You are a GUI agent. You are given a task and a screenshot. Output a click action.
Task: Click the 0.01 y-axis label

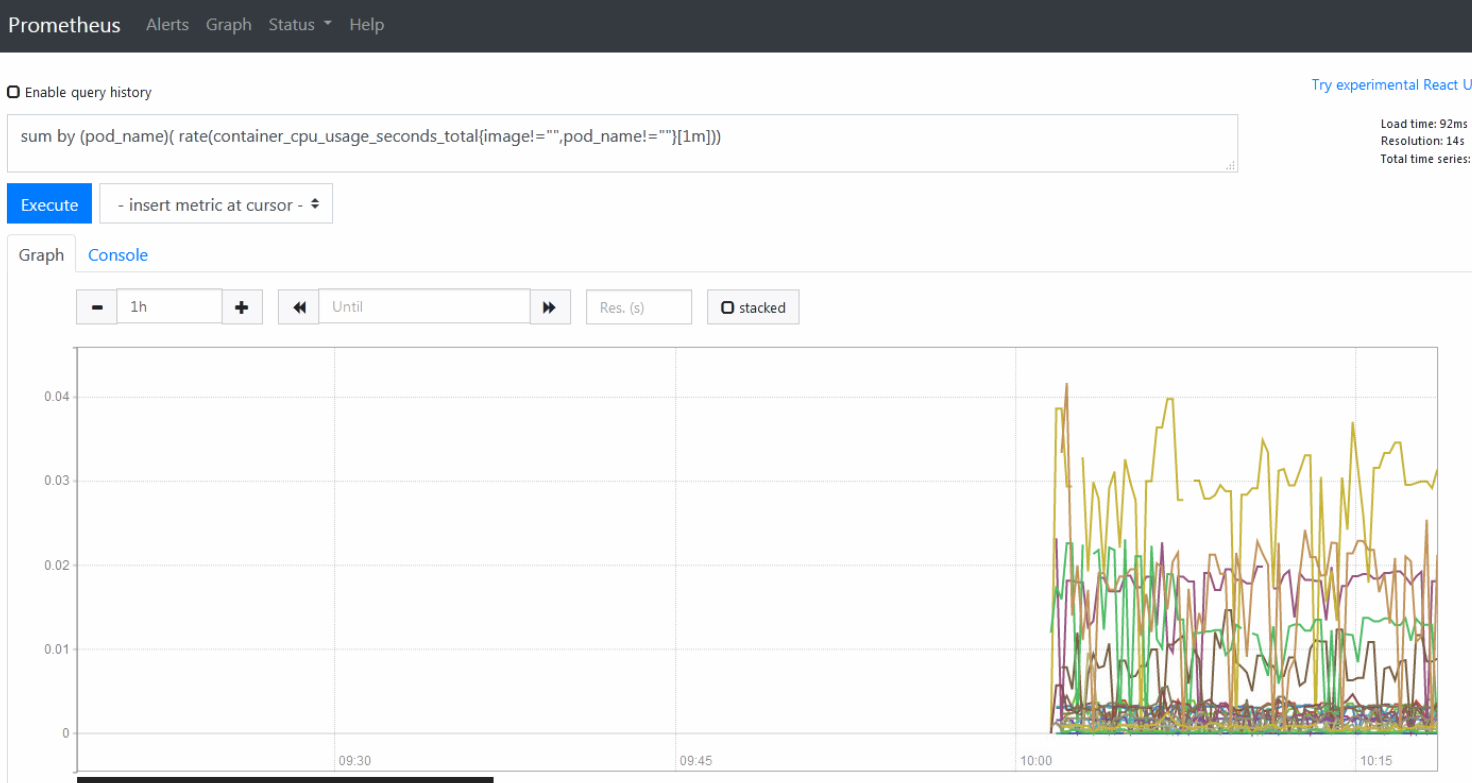[x=57, y=649]
